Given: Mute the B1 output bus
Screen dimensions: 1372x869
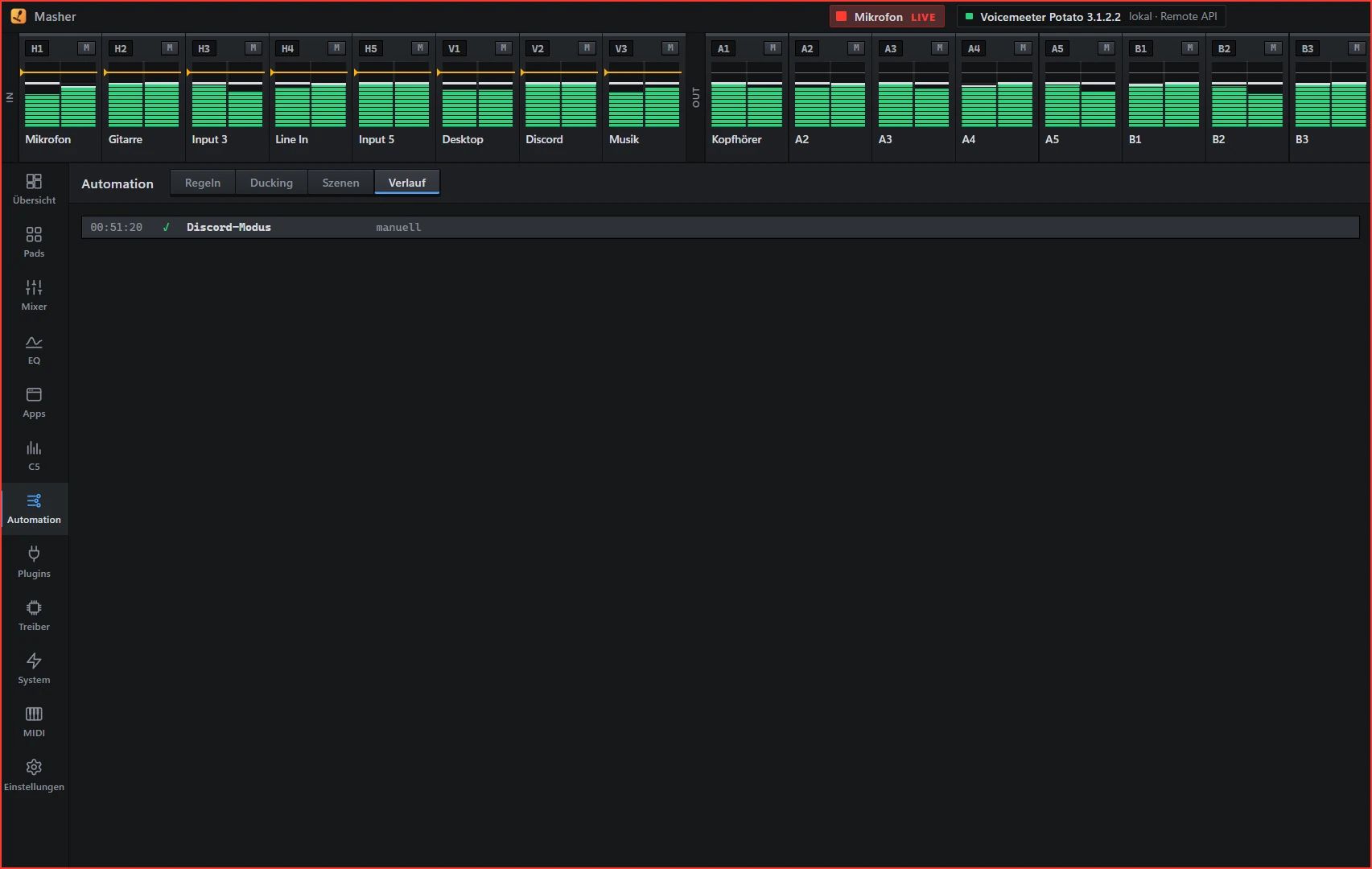Looking at the screenshot, I should pos(1189,48).
